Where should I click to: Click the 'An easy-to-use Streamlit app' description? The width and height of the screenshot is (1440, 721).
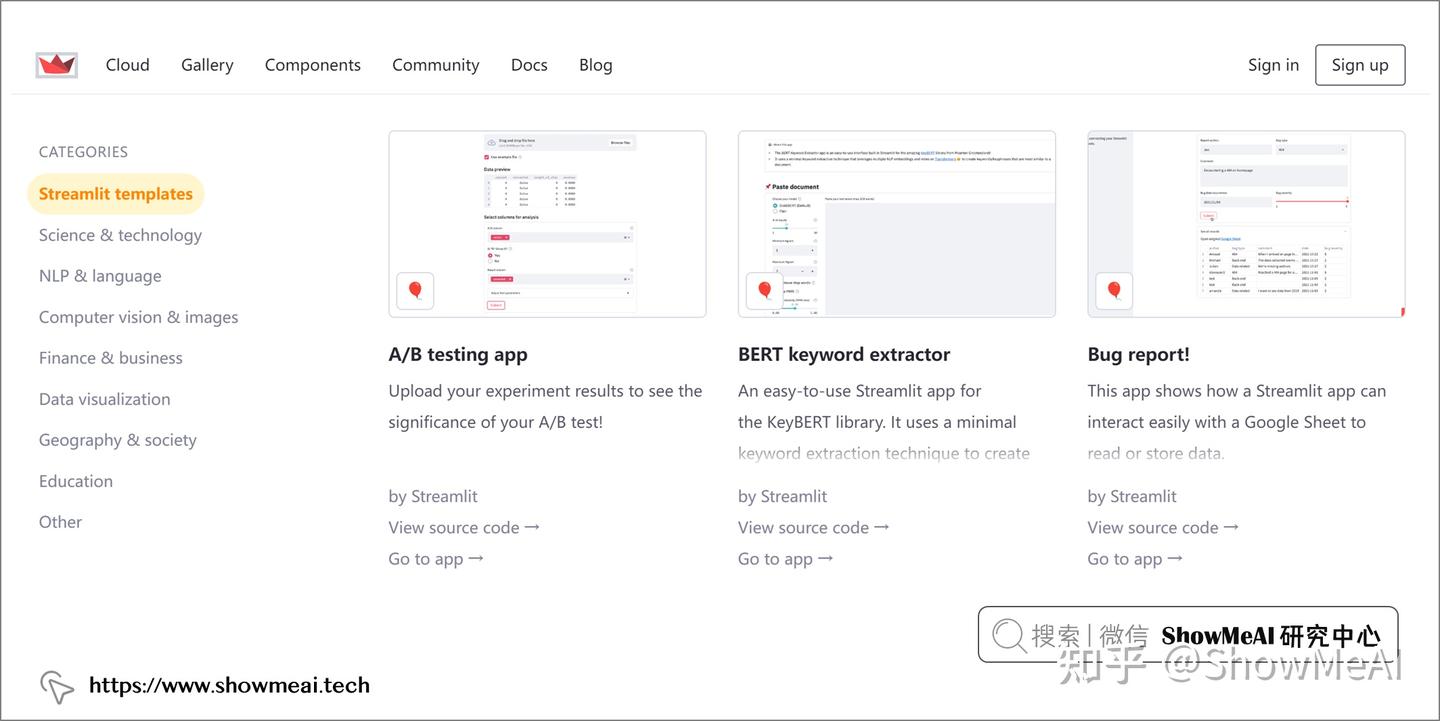pos(884,422)
